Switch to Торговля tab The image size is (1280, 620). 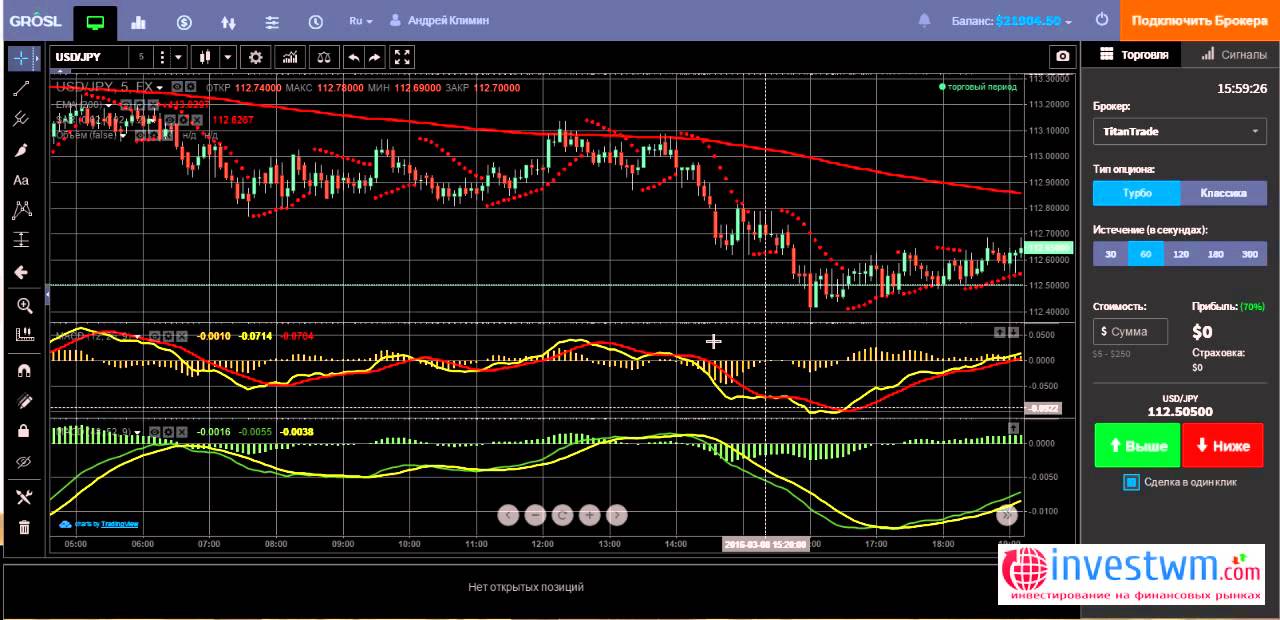1133,55
